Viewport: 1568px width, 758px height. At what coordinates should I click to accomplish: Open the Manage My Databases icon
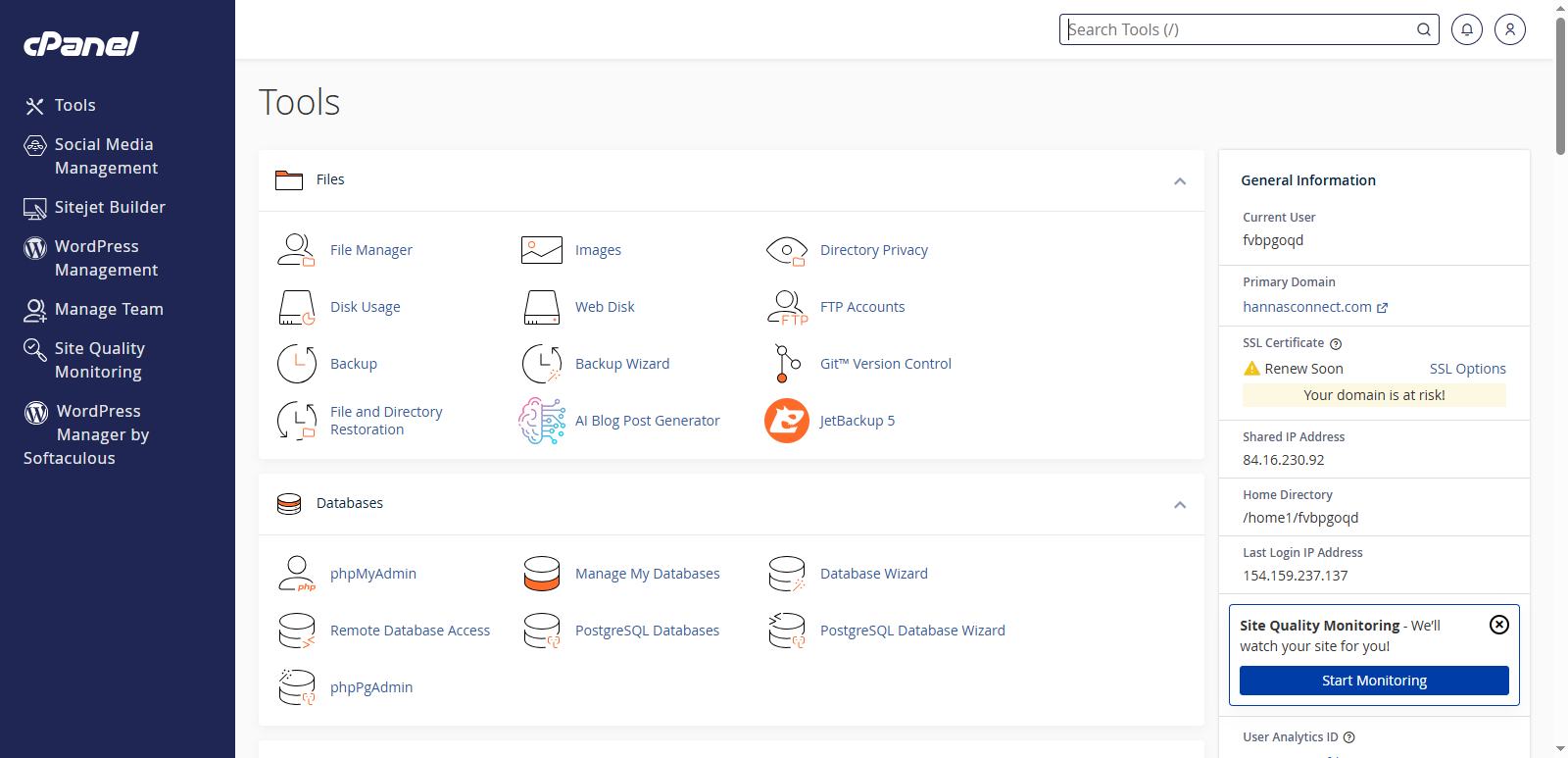[x=541, y=574]
